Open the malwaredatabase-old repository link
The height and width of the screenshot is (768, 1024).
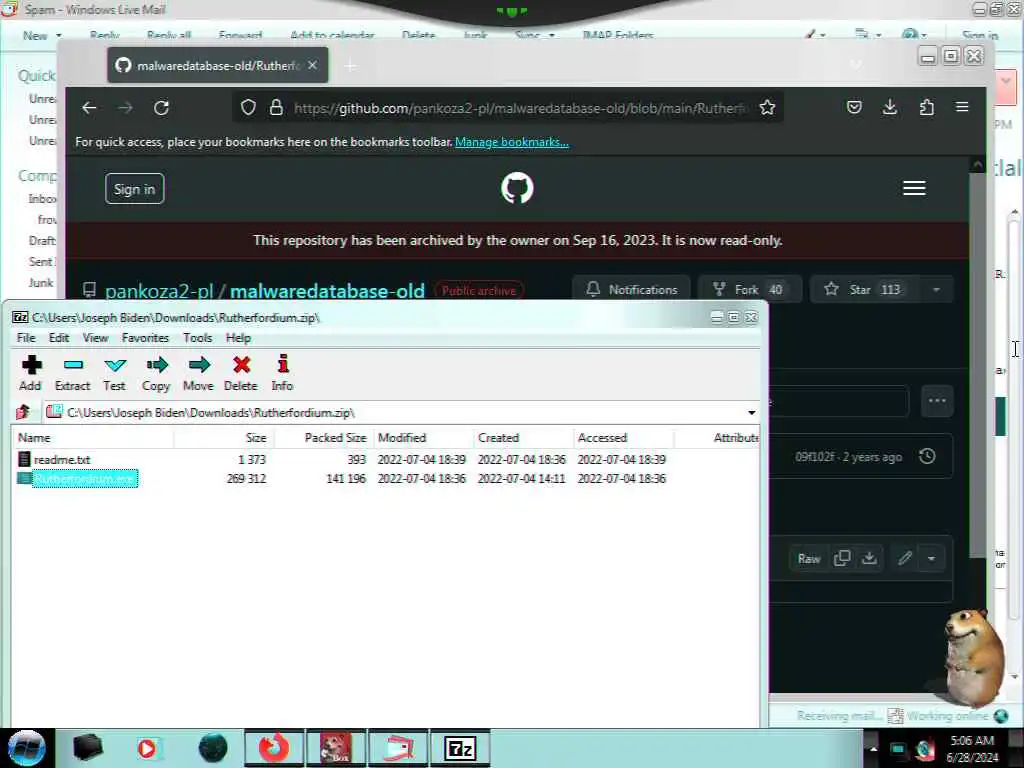(x=327, y=291)
